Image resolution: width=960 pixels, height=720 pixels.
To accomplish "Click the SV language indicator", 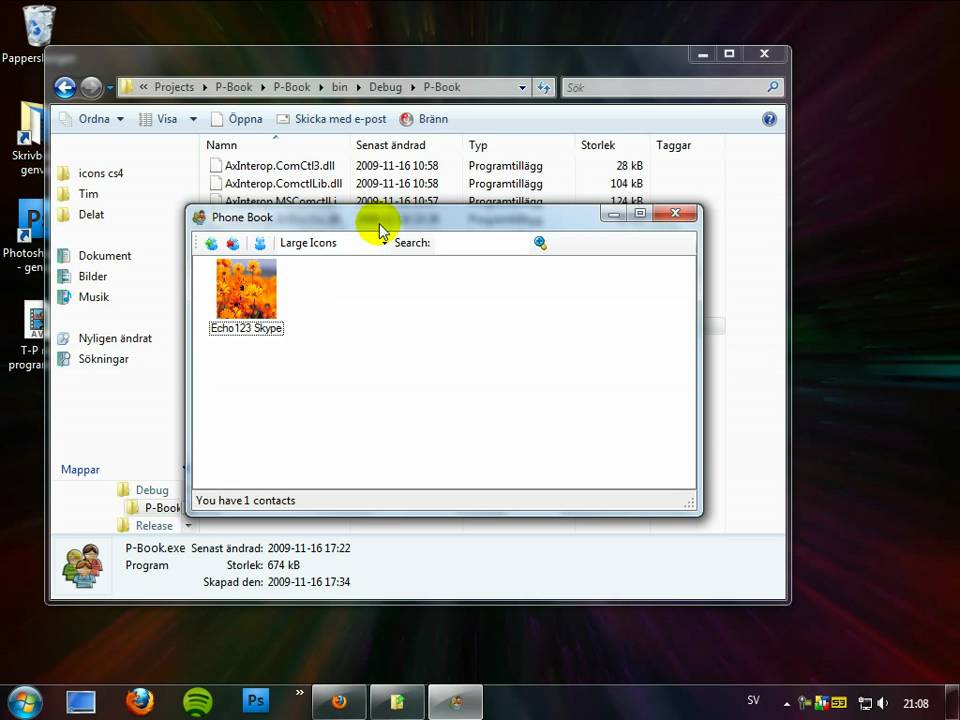I will (x=753, y=700).
